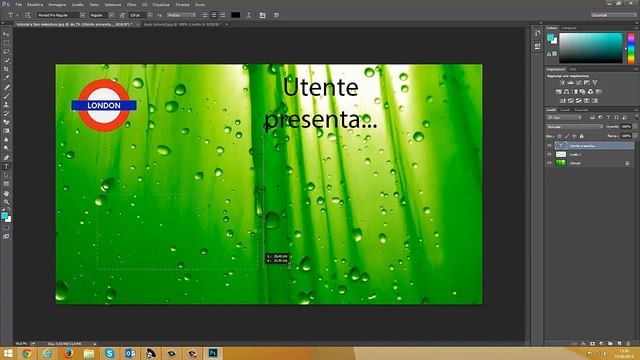Toggle lock all for layer
Image resolution: width=640 pixels, height=360 pixels.
click(x=582, y=136)
